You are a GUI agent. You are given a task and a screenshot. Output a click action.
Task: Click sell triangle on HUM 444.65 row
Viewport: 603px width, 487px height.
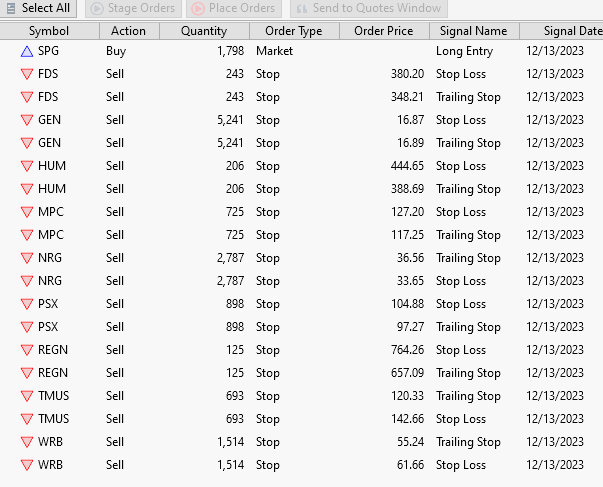click(x=27, y=166)
